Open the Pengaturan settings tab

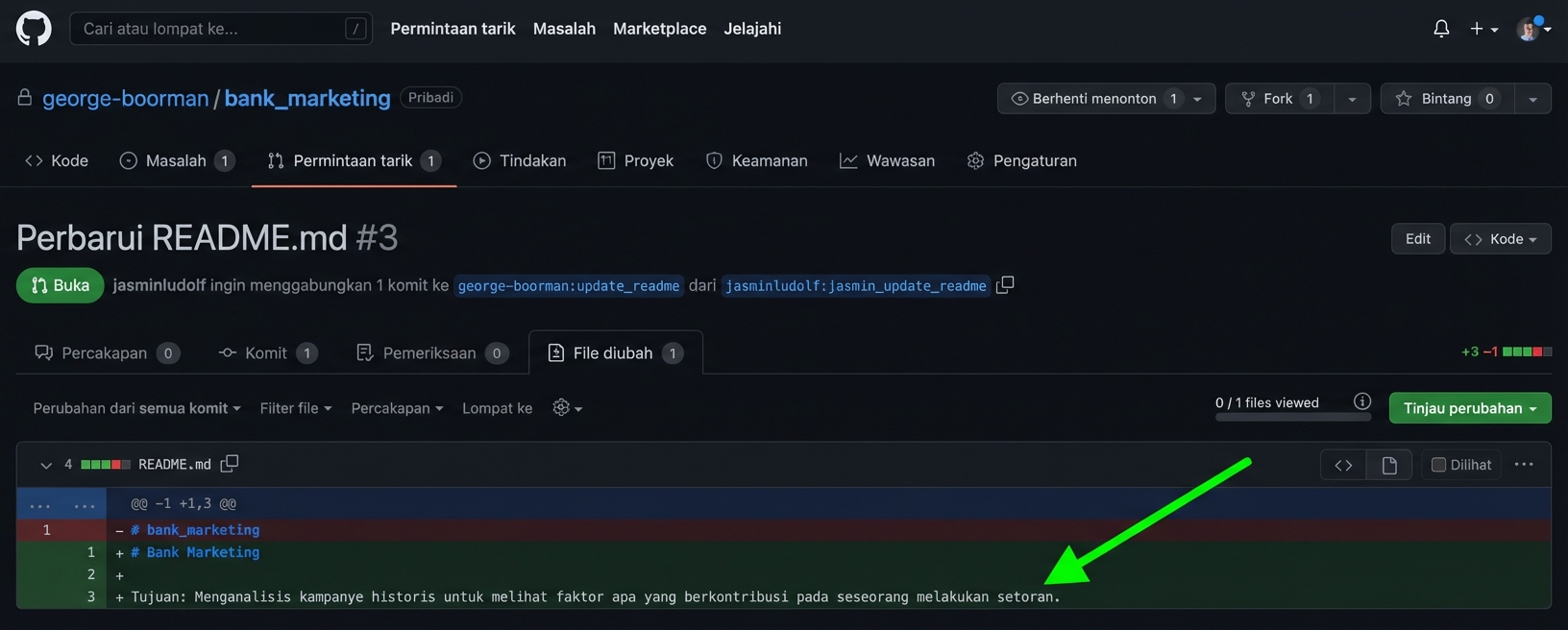[x=1022, y=160]
